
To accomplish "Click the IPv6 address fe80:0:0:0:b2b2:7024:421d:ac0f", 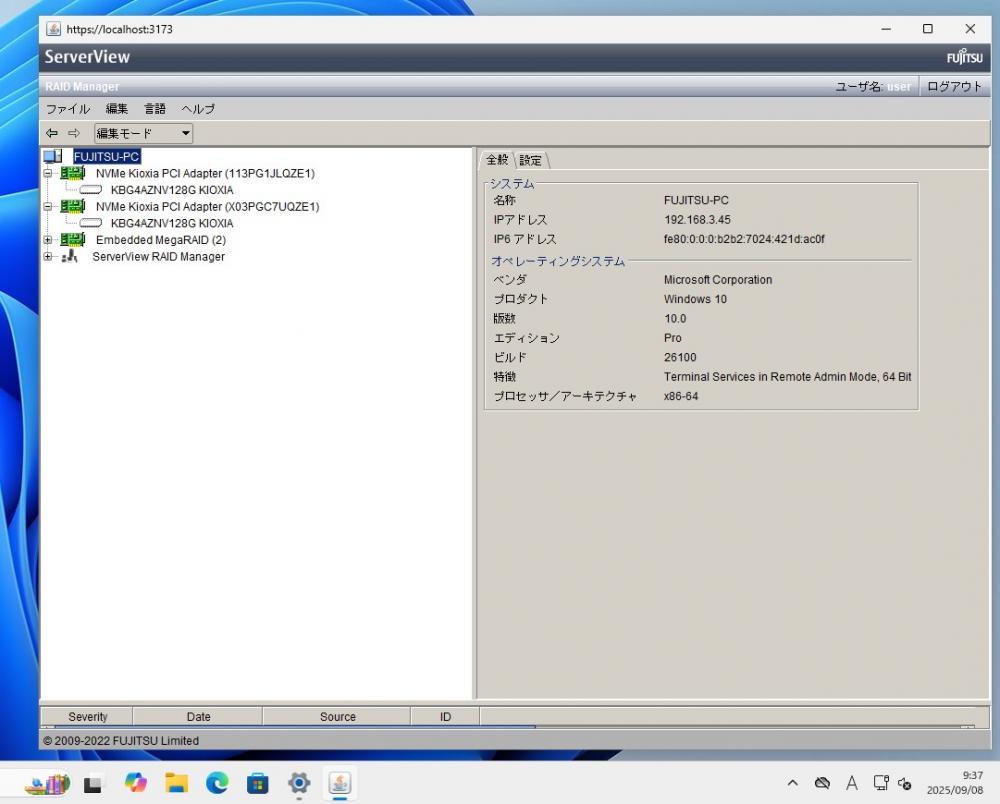I will pyautogui.click(x=744, y=239).
